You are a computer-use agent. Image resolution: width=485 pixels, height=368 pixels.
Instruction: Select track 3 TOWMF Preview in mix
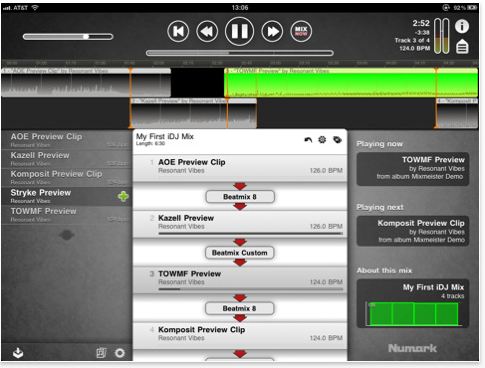(x=240, y=280)
